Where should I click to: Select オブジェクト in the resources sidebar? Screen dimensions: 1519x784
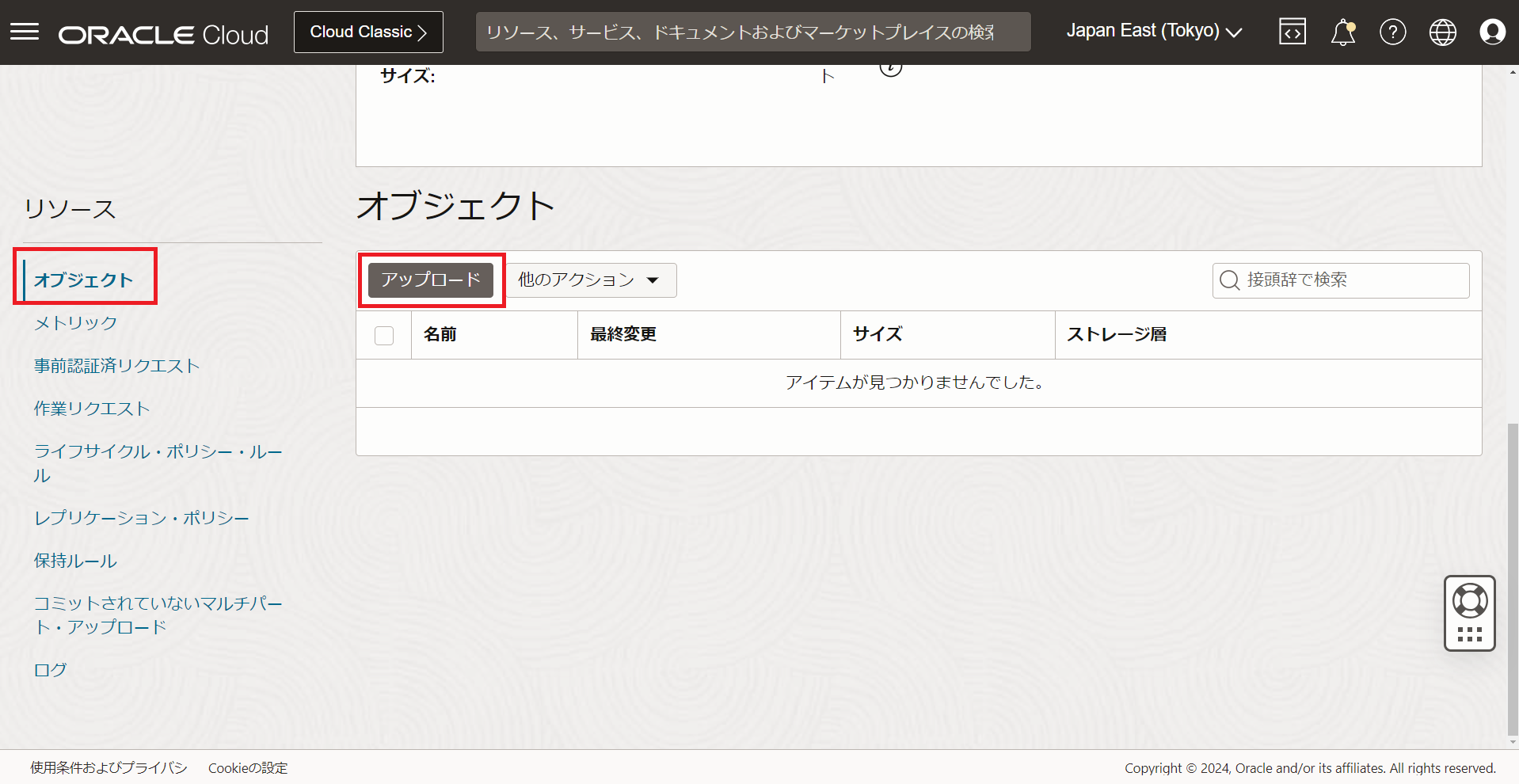tap(83, 280)
